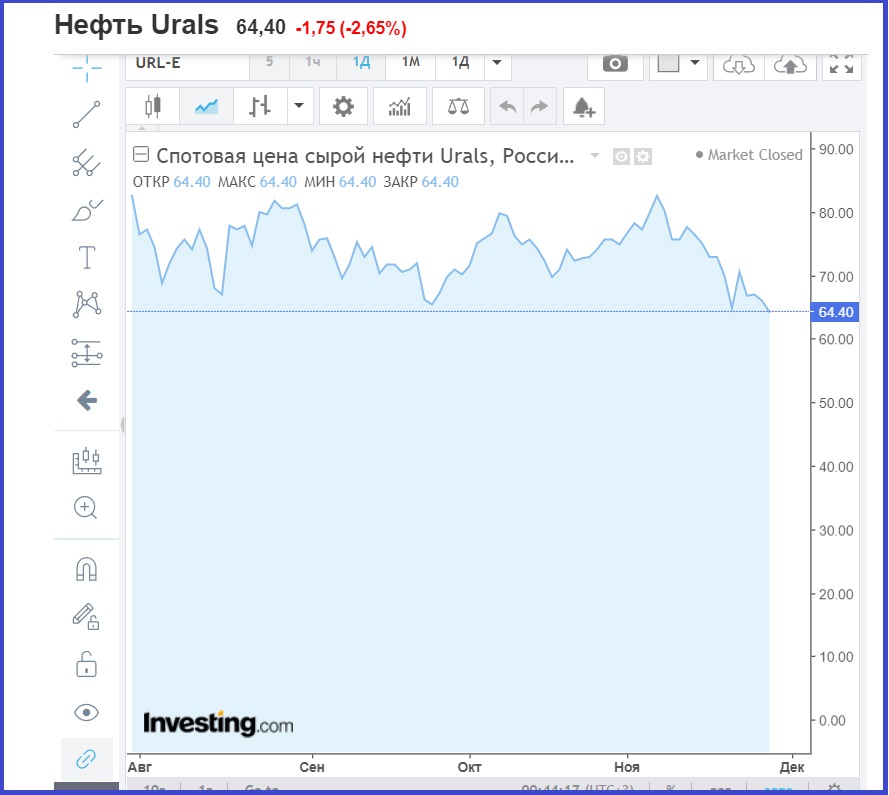Switch to bars chart style
The width and height of the screenshot is (889, 795).
[260, 106]
